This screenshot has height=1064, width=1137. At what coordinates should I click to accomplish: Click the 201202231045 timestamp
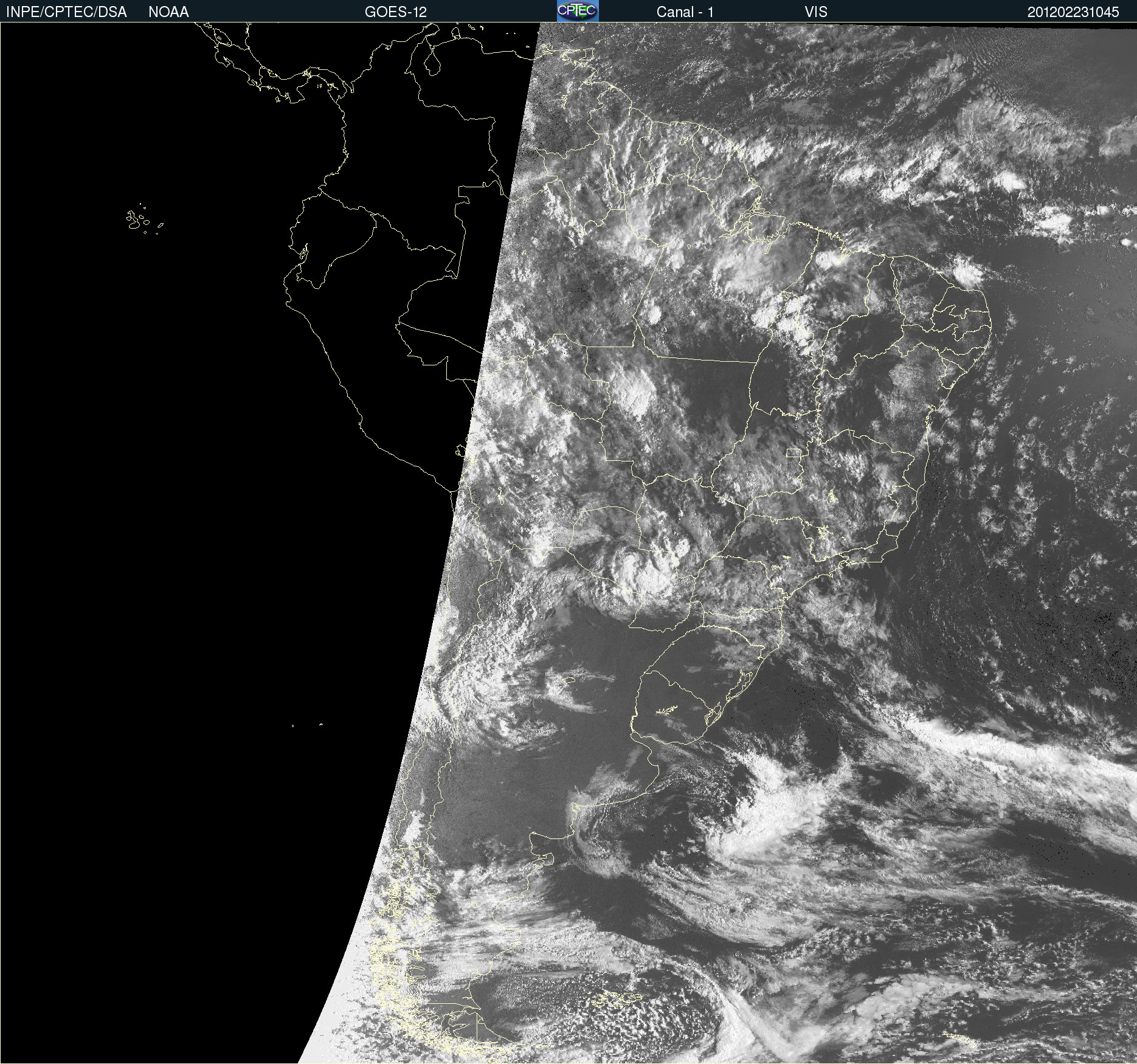(x=1073, y=12)
